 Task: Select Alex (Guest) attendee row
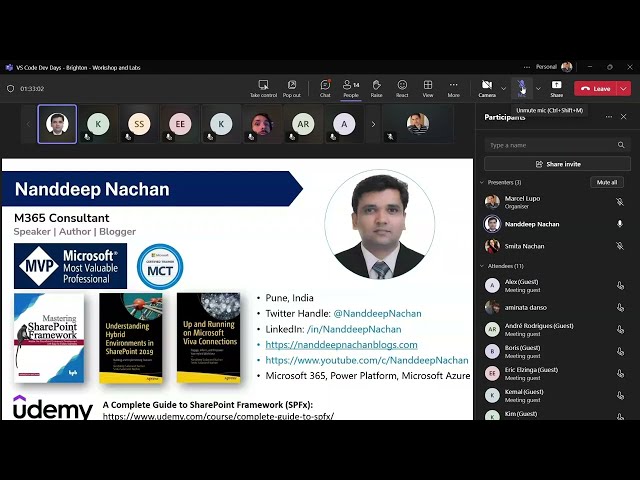pos(557,286)
